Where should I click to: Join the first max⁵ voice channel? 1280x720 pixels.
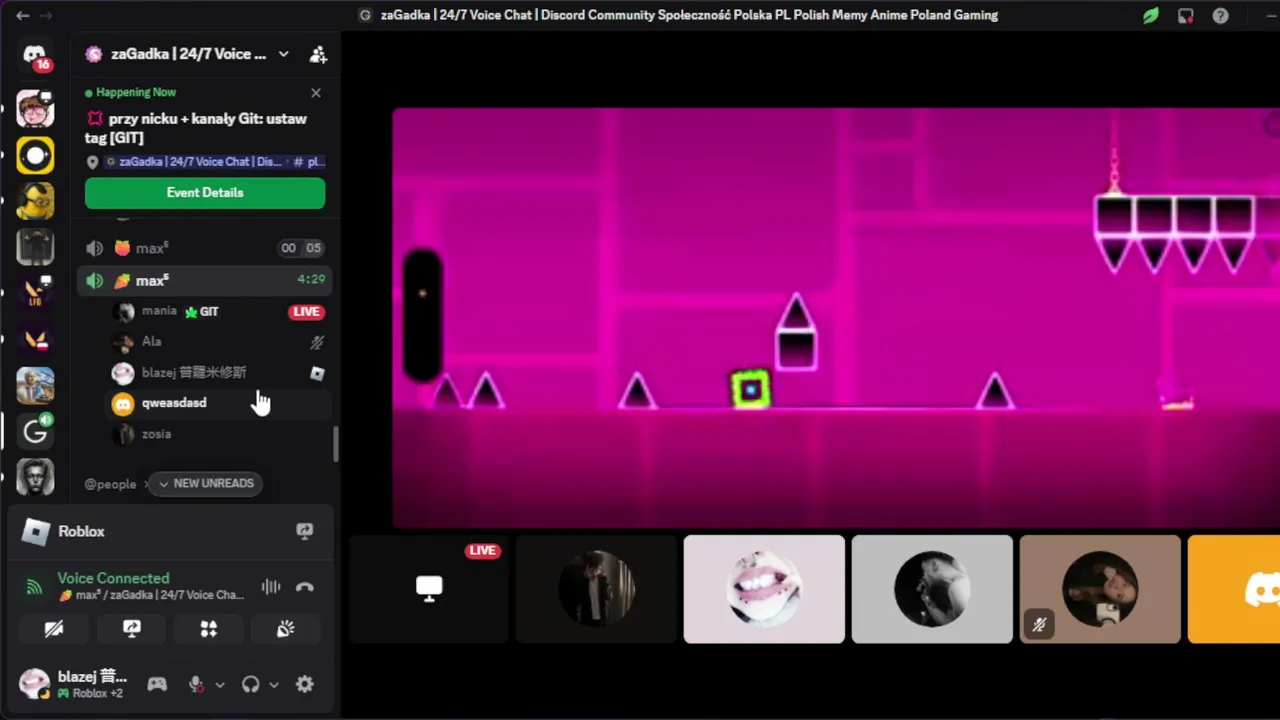pyautogui.click(x=205, y=248)
